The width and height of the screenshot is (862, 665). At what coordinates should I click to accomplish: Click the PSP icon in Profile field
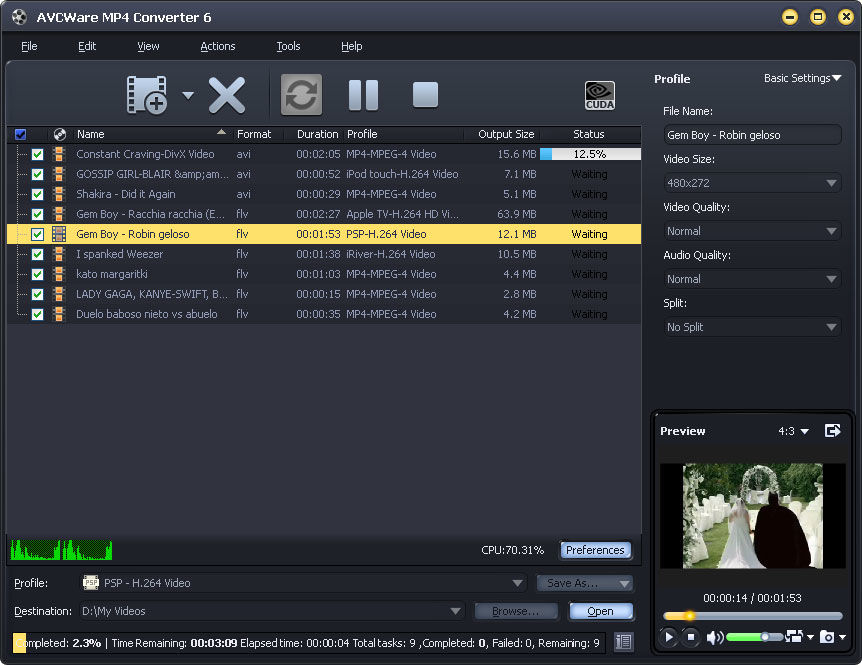[x=91, y=583]
